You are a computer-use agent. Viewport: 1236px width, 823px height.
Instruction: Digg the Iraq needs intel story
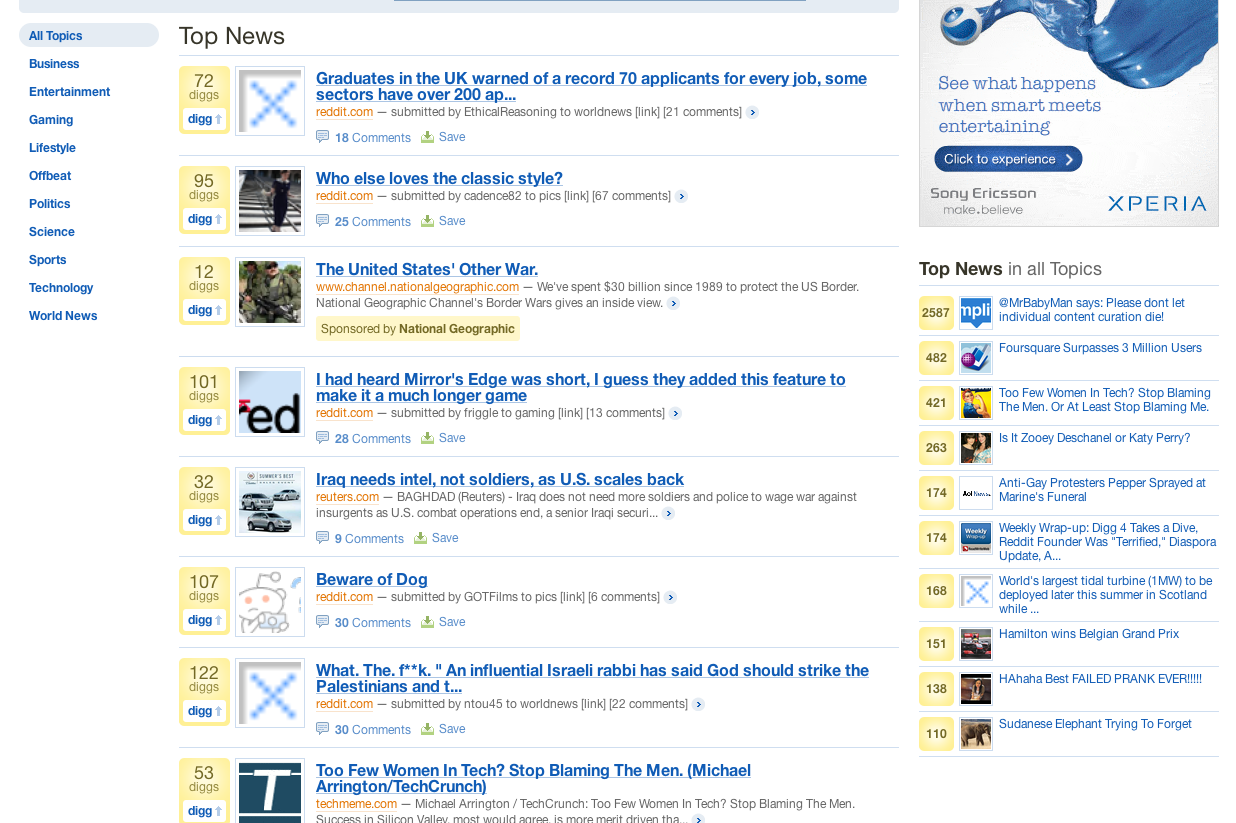204,520
